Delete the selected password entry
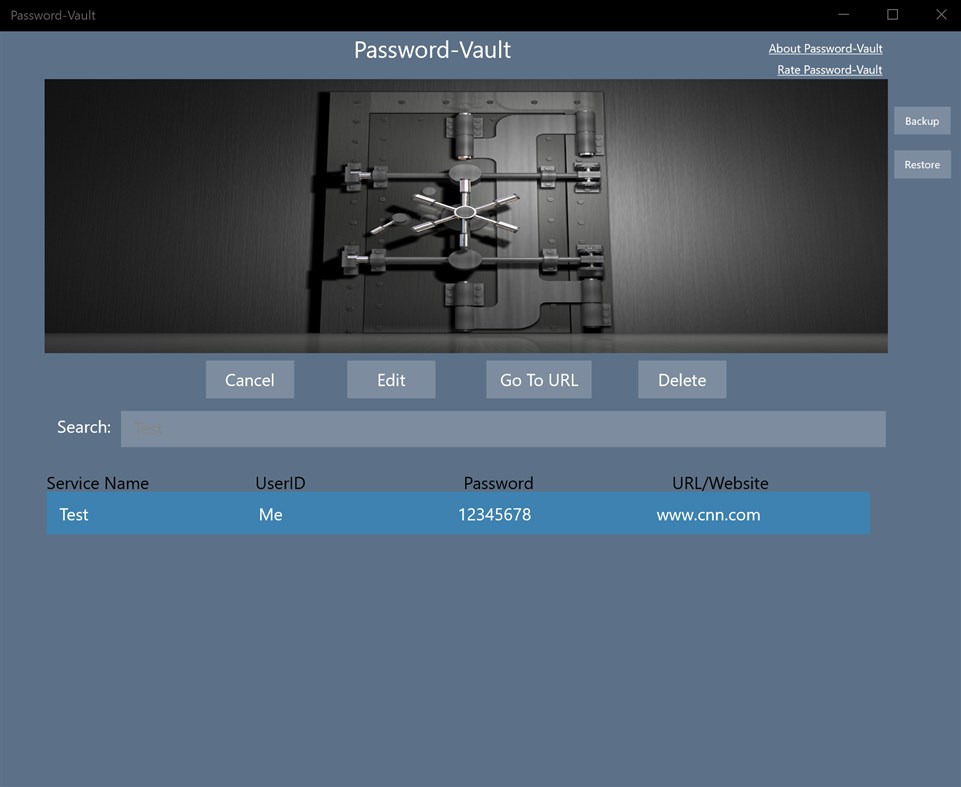This screenshot has width=961, height=787. coord(682,379)
